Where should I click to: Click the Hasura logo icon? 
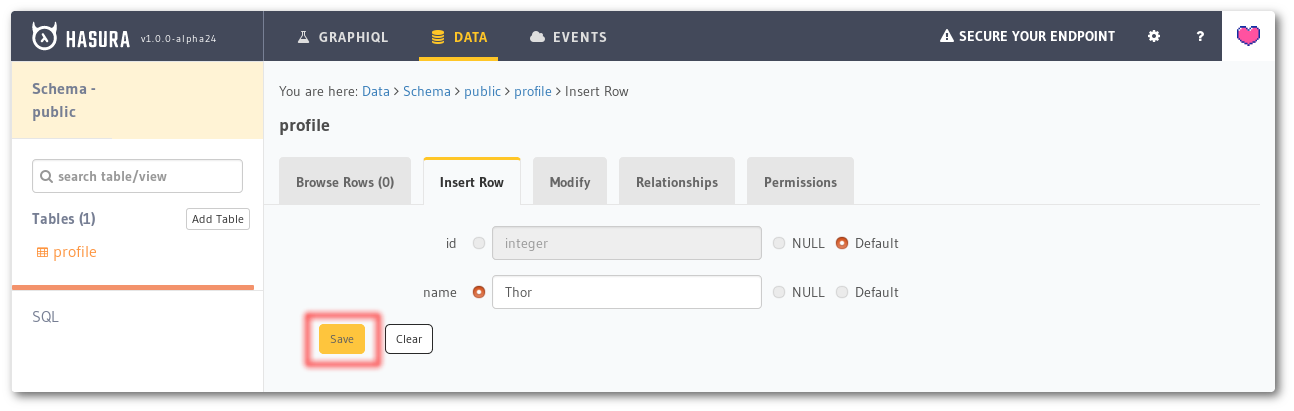45,37
